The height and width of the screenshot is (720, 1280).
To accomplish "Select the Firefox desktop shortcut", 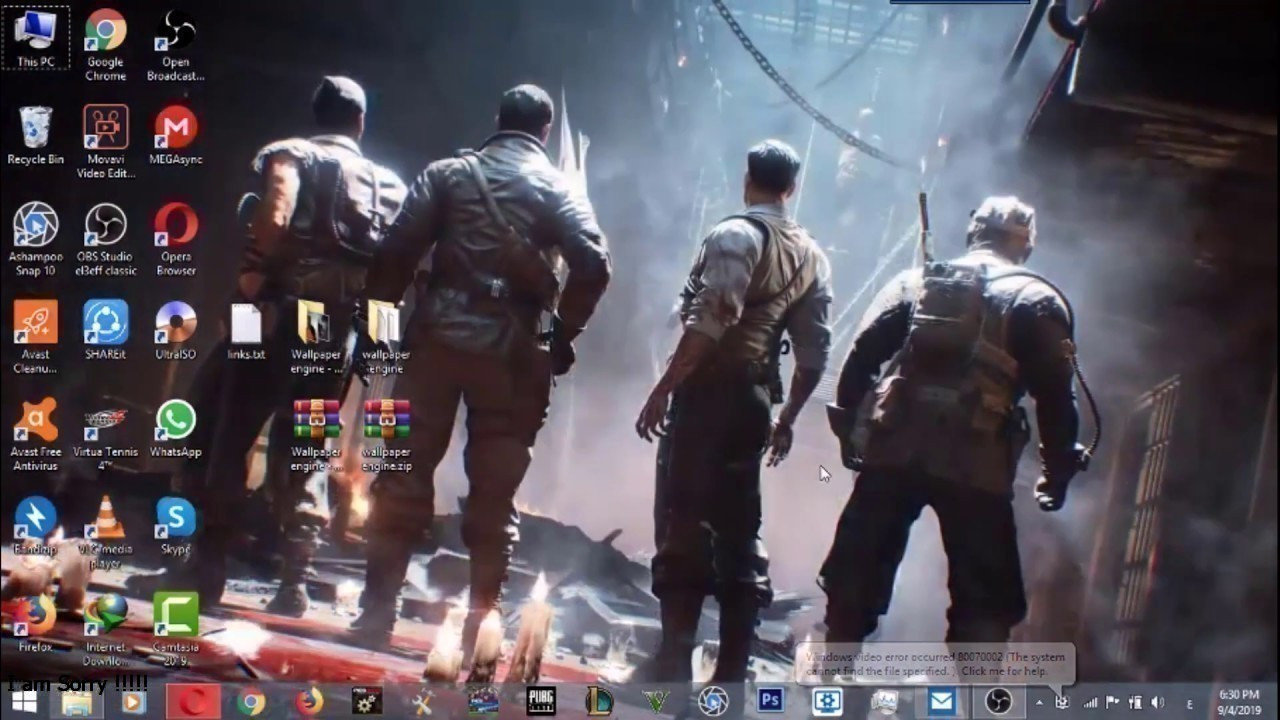I will pos(36,622).
